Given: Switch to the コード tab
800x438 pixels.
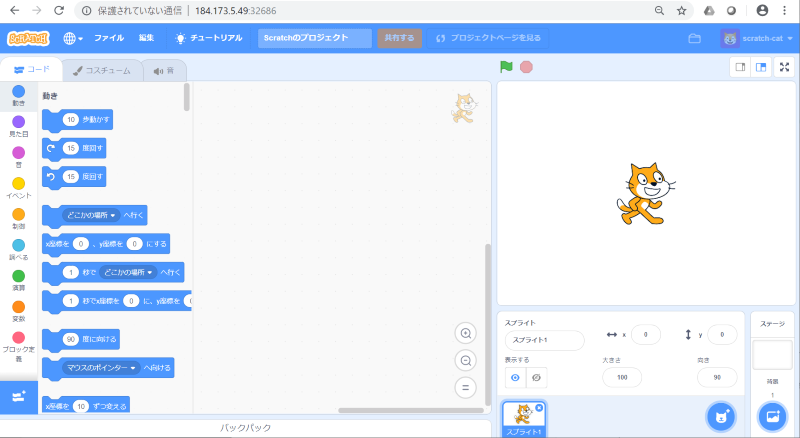Looking at the screenshot, I should point(32,69).
